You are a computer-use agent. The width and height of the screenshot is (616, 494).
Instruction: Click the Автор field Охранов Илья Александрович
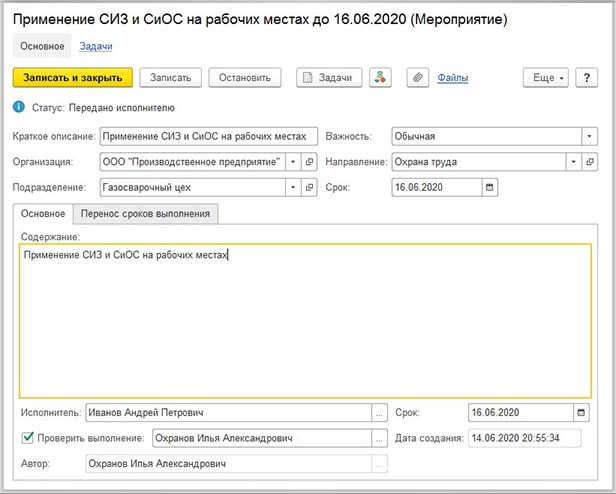click(229, 464)
